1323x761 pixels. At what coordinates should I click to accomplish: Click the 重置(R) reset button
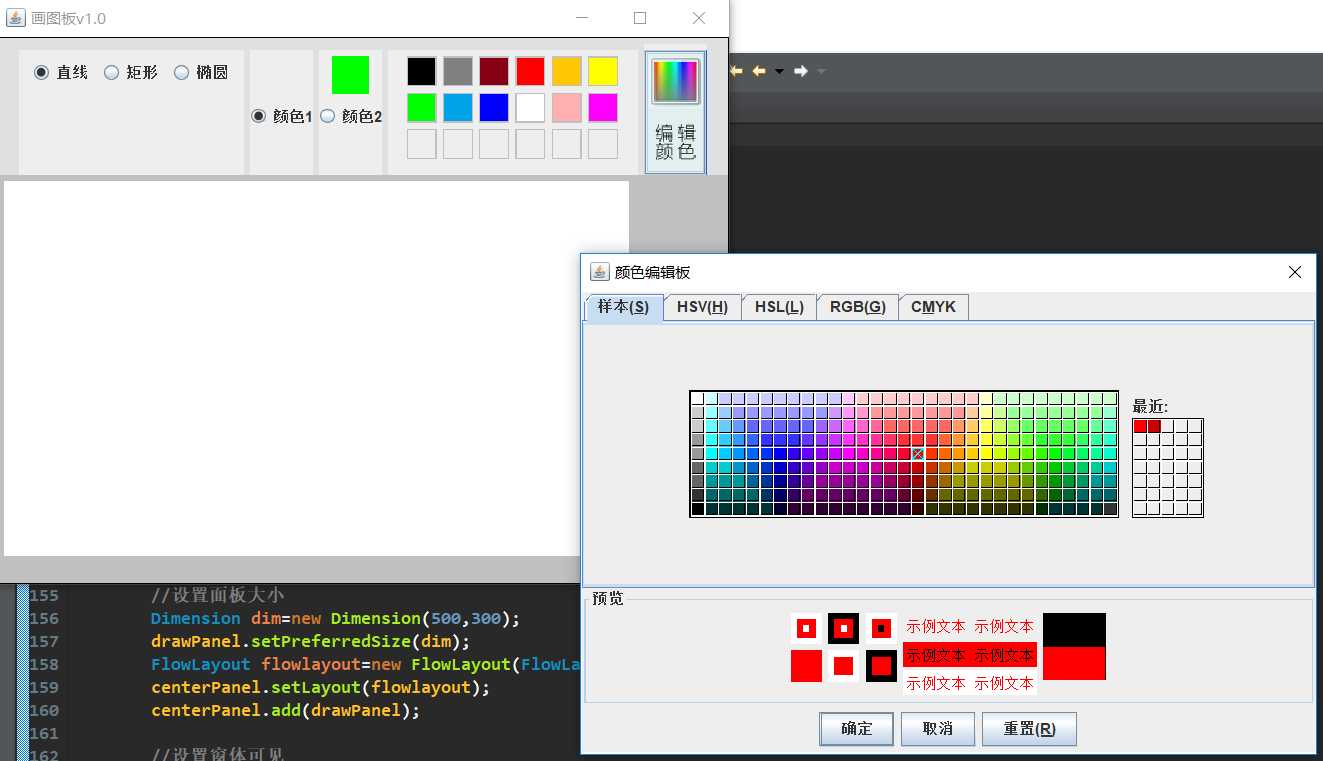tap(1029, 729)
